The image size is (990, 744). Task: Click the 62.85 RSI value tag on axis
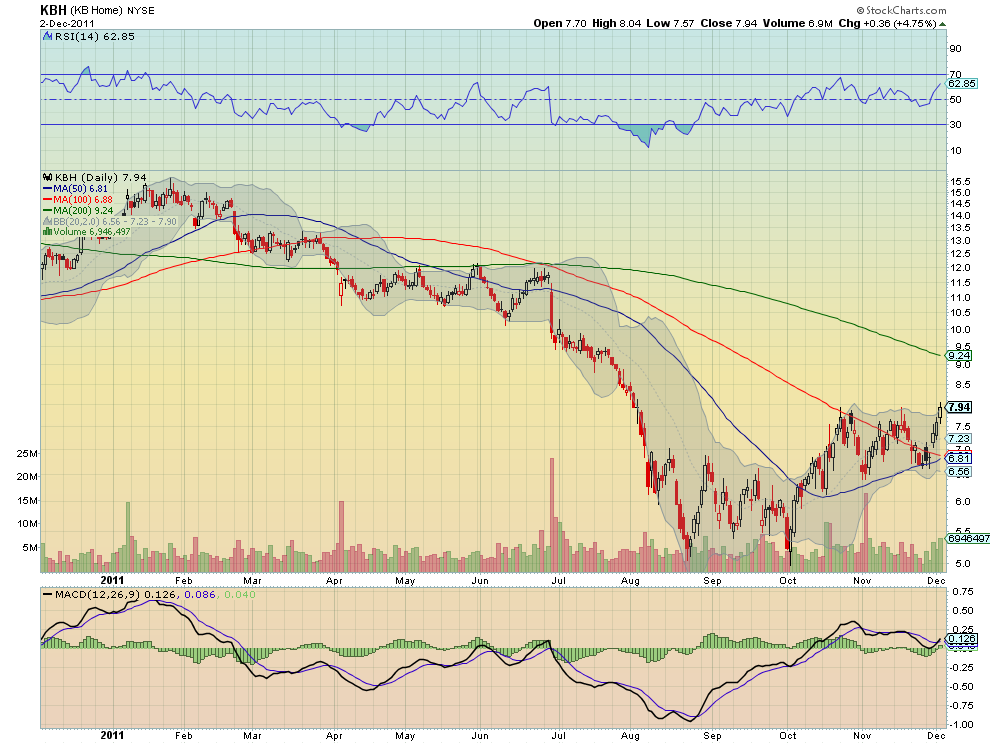pyautogui.click(x=962, y=83)
